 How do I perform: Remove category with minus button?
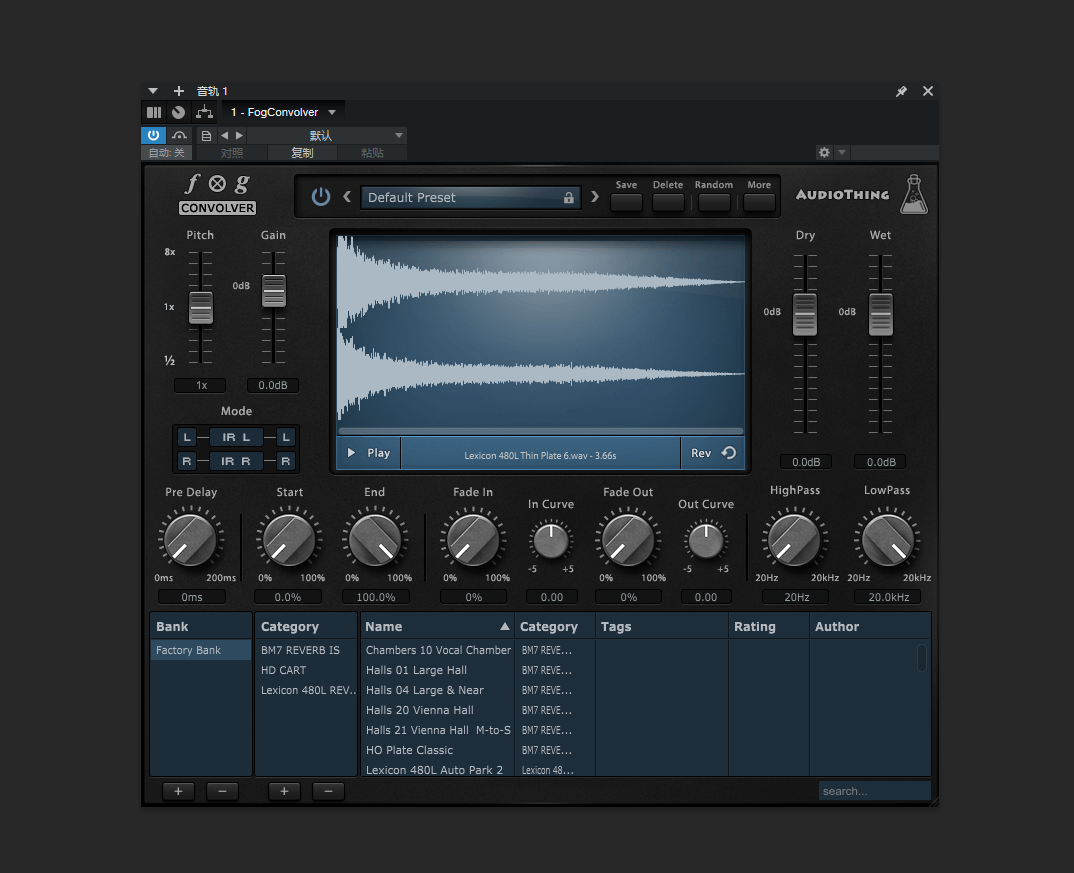(x=328, y=792)
